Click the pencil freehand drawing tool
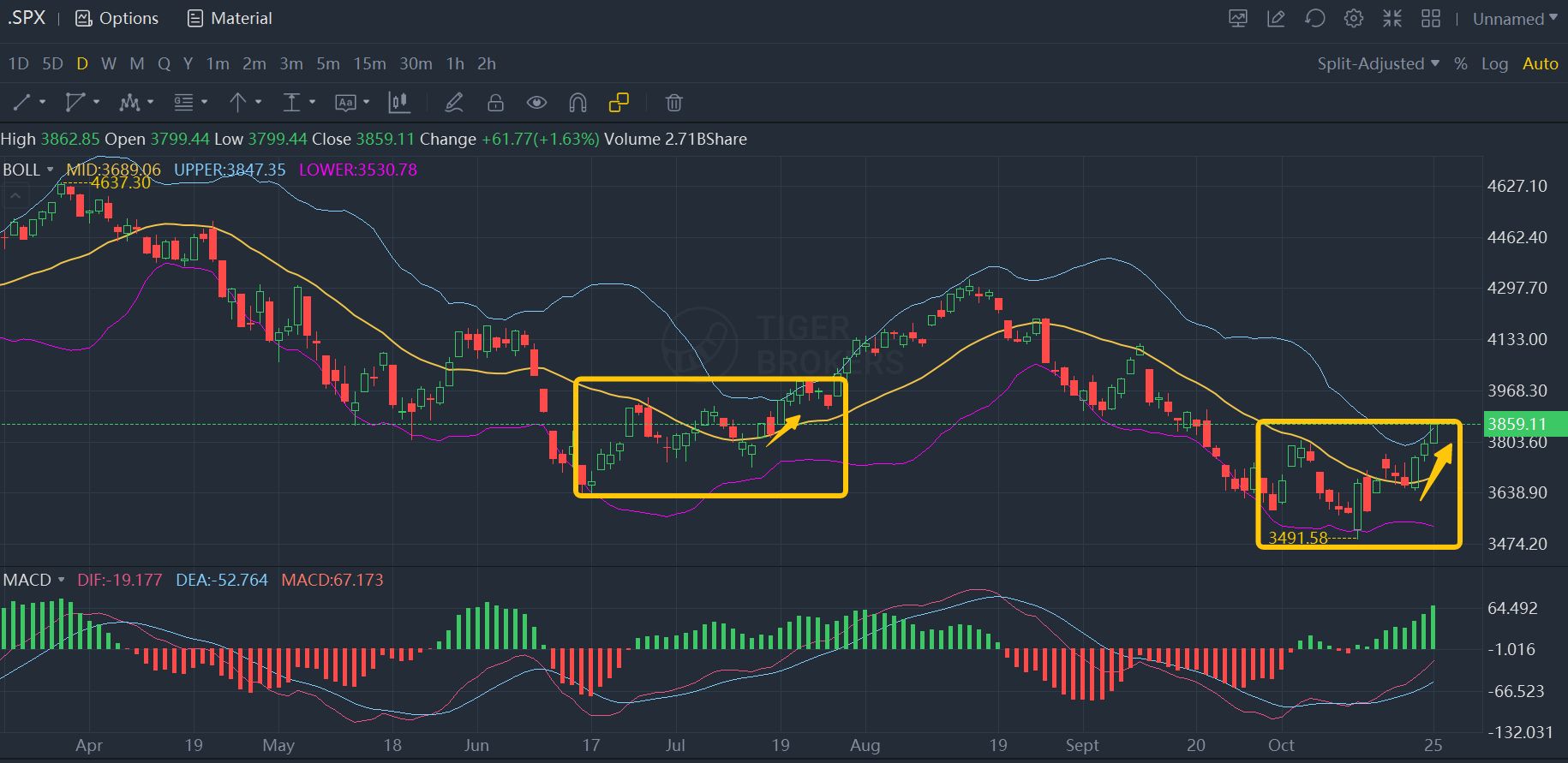1568x763 pixels. point(454,103)
